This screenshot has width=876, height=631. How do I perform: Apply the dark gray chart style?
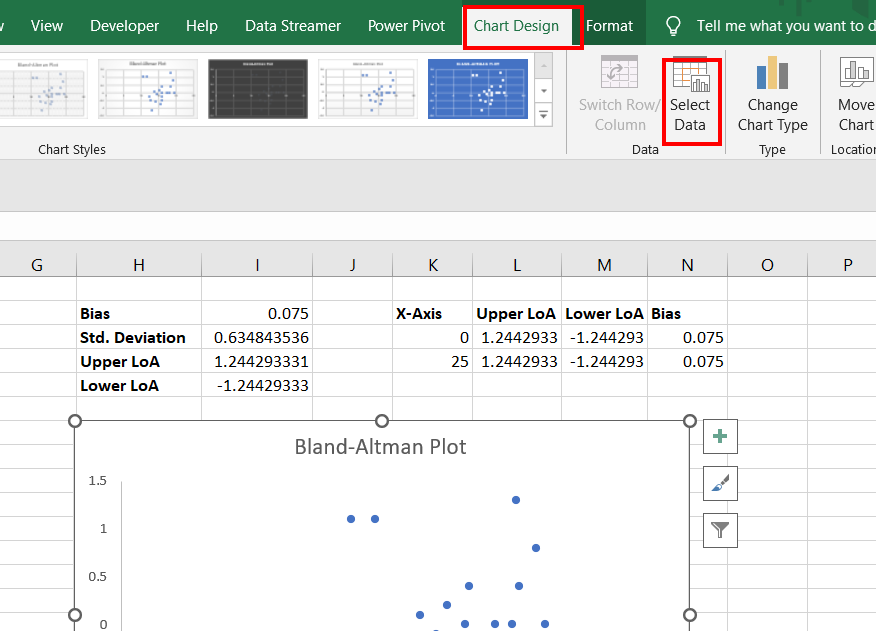(x=258, y=89)
